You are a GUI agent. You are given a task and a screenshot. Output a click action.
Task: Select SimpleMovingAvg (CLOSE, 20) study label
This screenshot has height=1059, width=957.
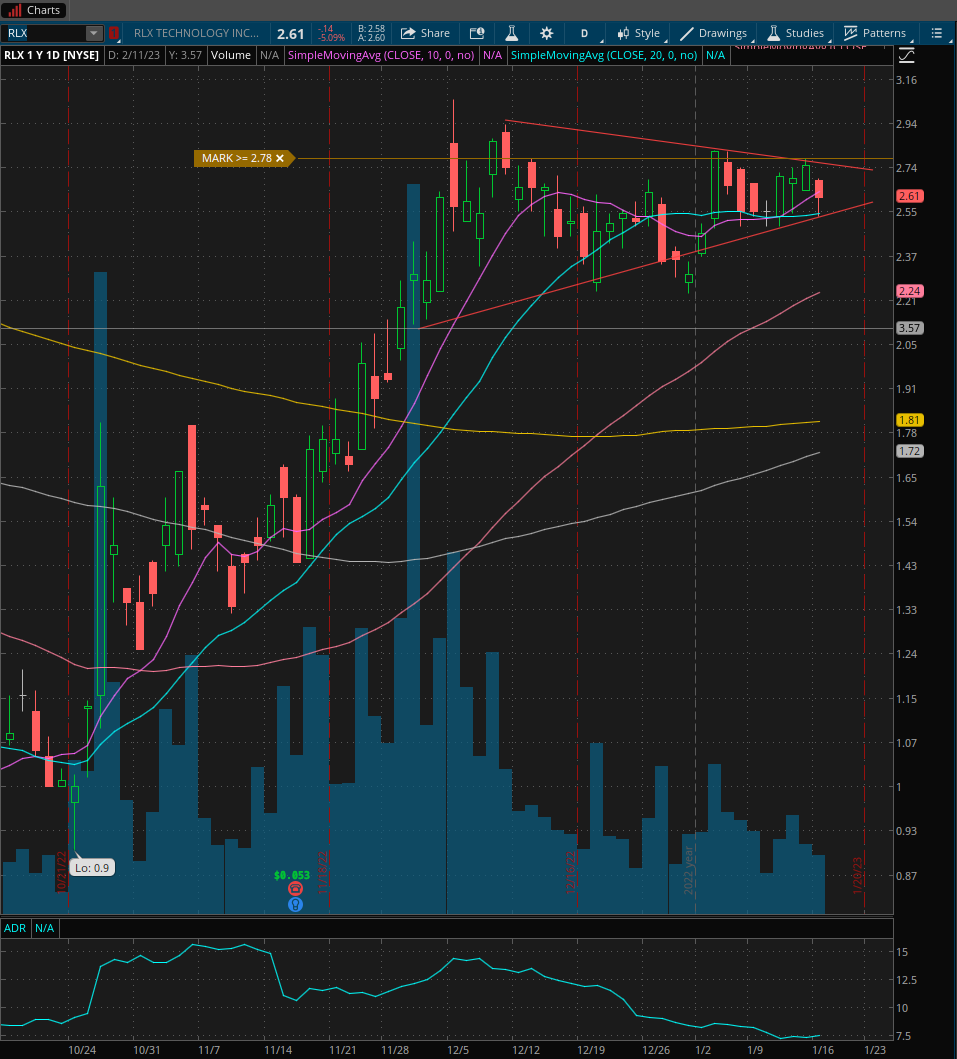click(x=604, y=55)
